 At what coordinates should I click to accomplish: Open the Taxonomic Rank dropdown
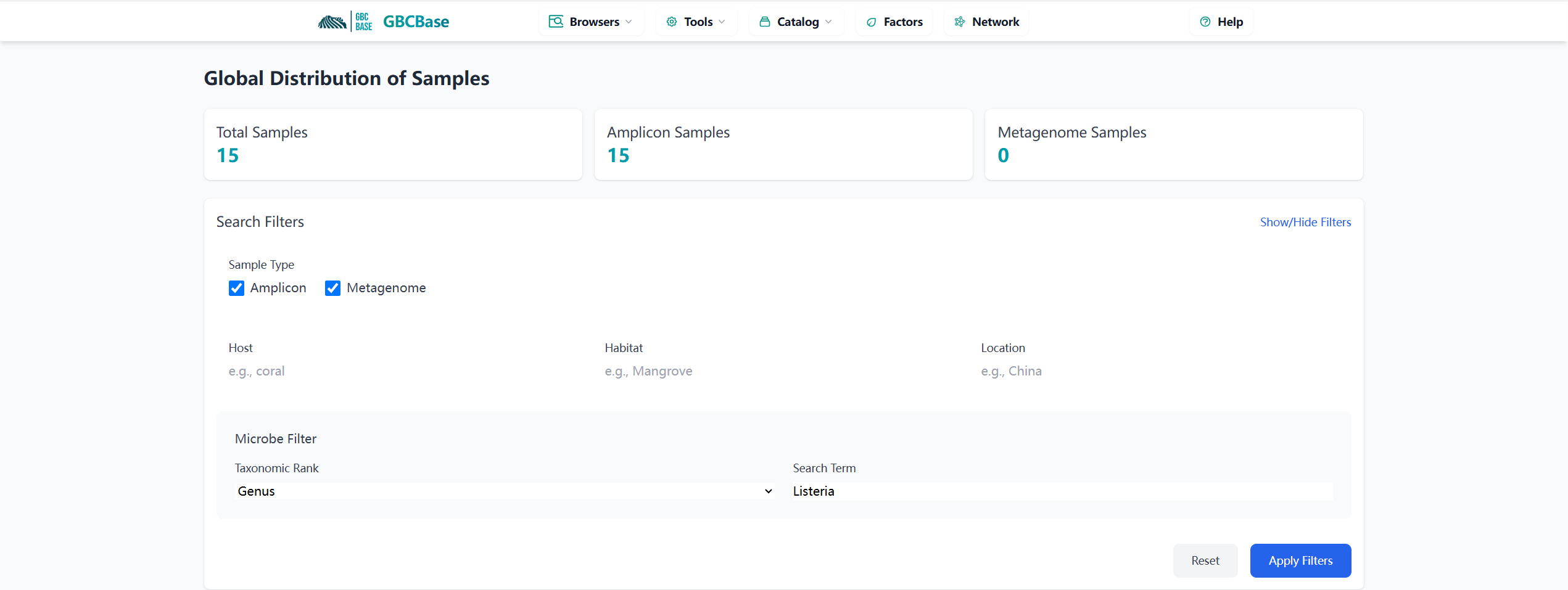tap(505, 491)
